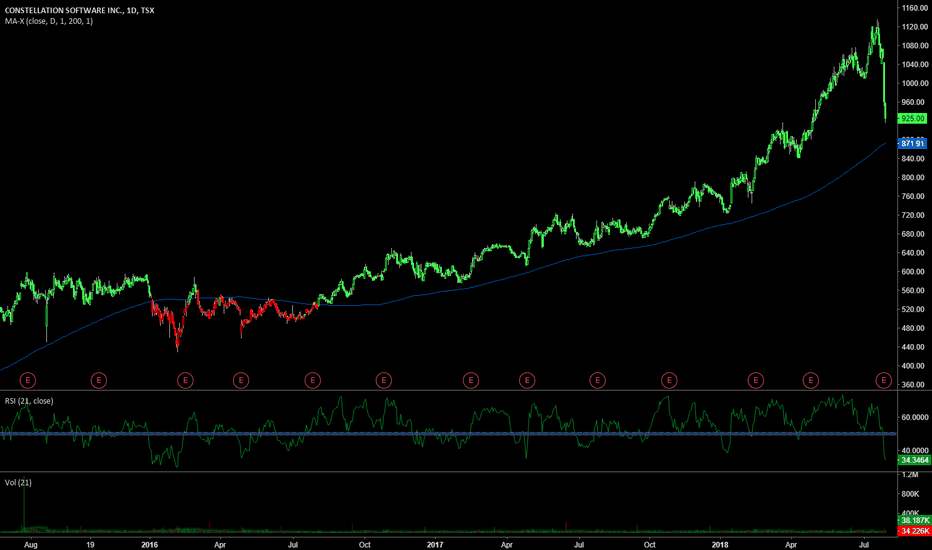Screen dimensions: 932x550
Task: Click the RSI (21, close) indicator label
Action: tap(29, 401)
